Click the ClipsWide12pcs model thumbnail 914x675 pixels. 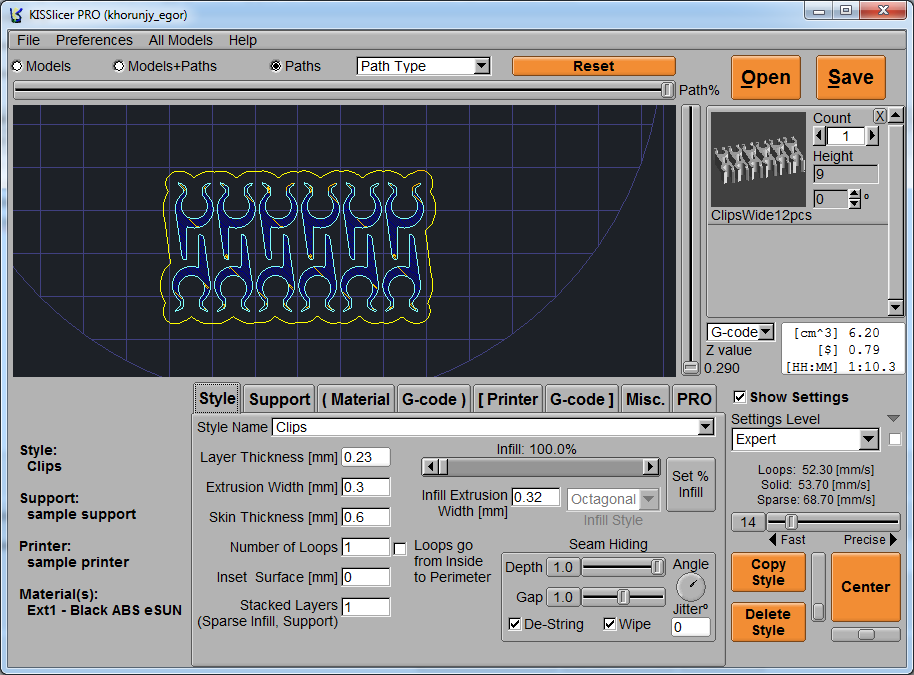point(758,160)
